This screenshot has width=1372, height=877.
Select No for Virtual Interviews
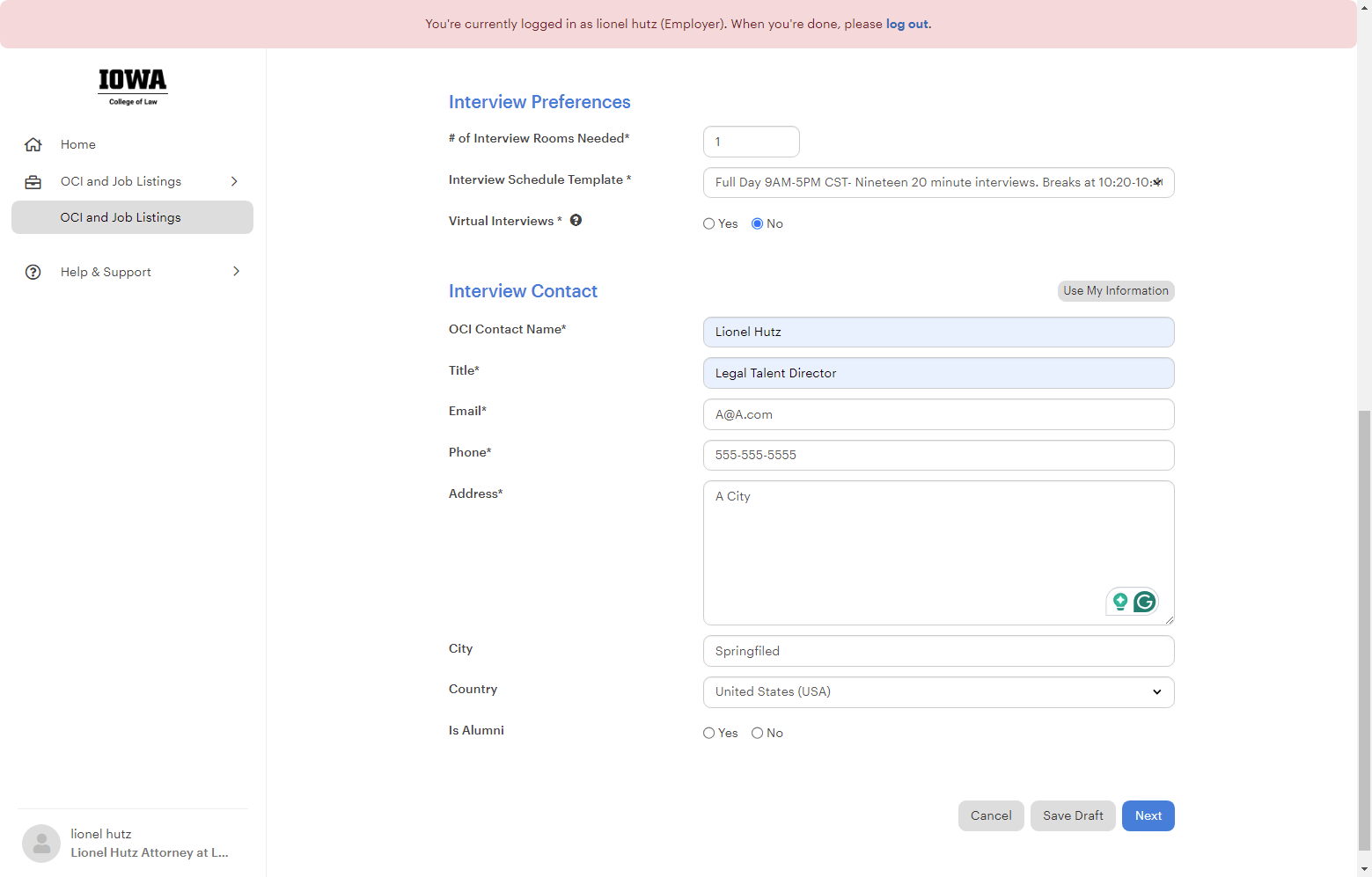757,224
